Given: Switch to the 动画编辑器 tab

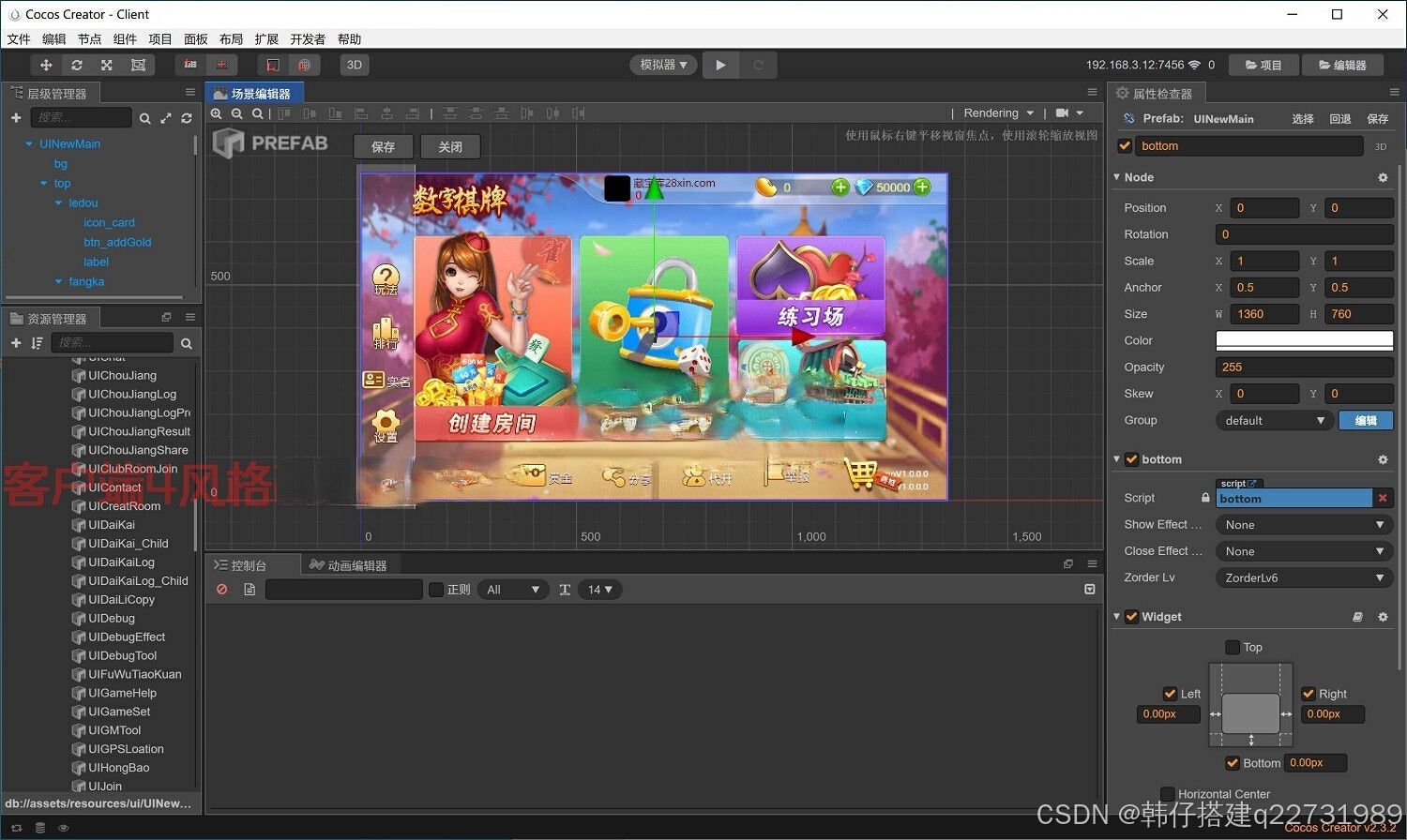Looking at the screenshot, I should tap(349, 565).
